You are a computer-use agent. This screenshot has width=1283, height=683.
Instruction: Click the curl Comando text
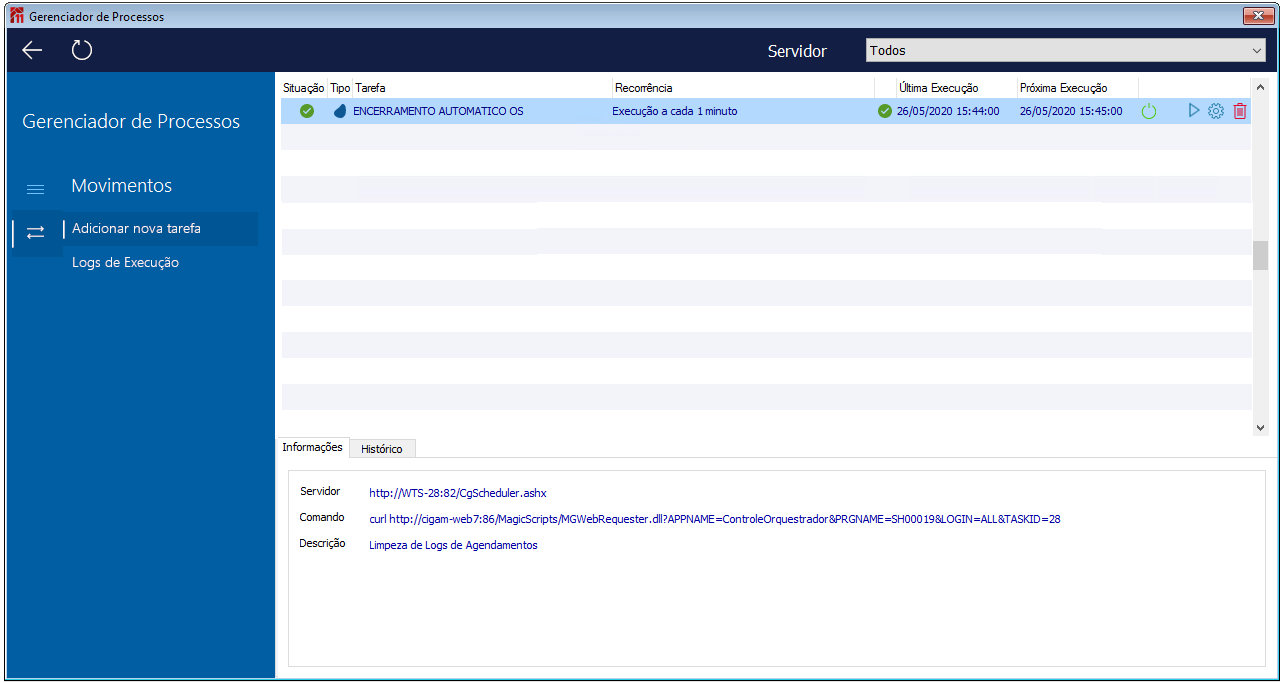(715, 519)
